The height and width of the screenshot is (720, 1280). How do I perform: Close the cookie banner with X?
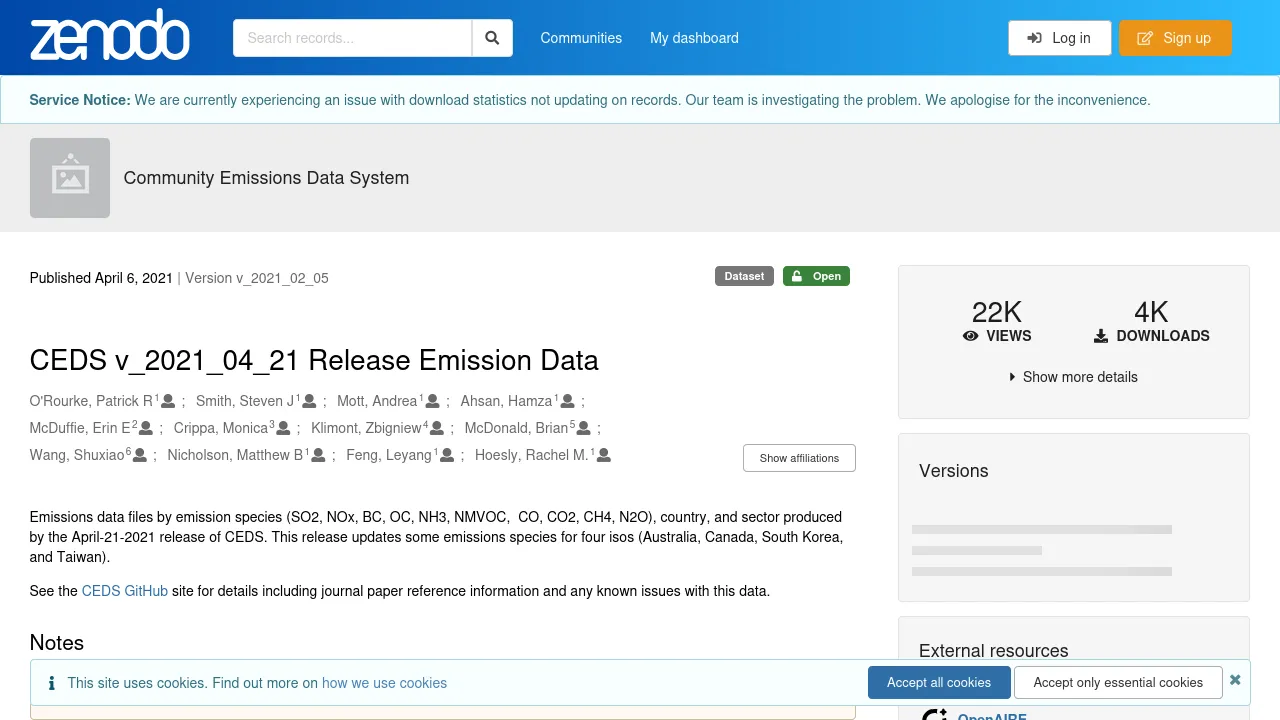[x=1235, y=680]
